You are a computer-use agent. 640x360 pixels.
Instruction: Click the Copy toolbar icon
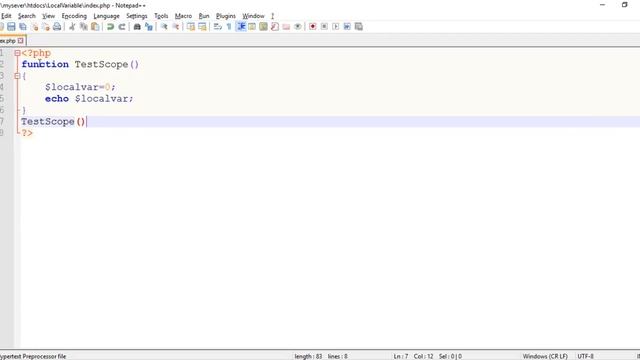pyautogui.click(x=84, y=27)
